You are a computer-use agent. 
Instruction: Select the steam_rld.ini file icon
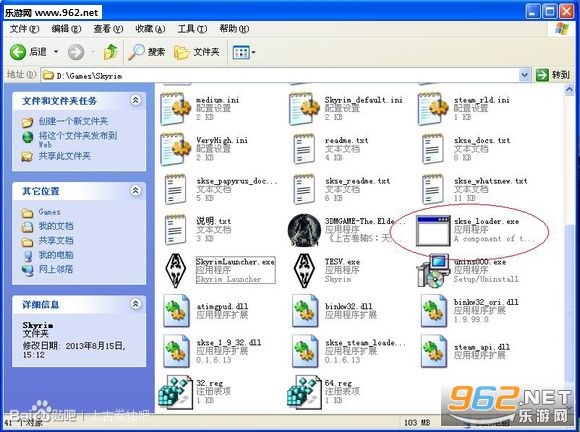point(433,109)
